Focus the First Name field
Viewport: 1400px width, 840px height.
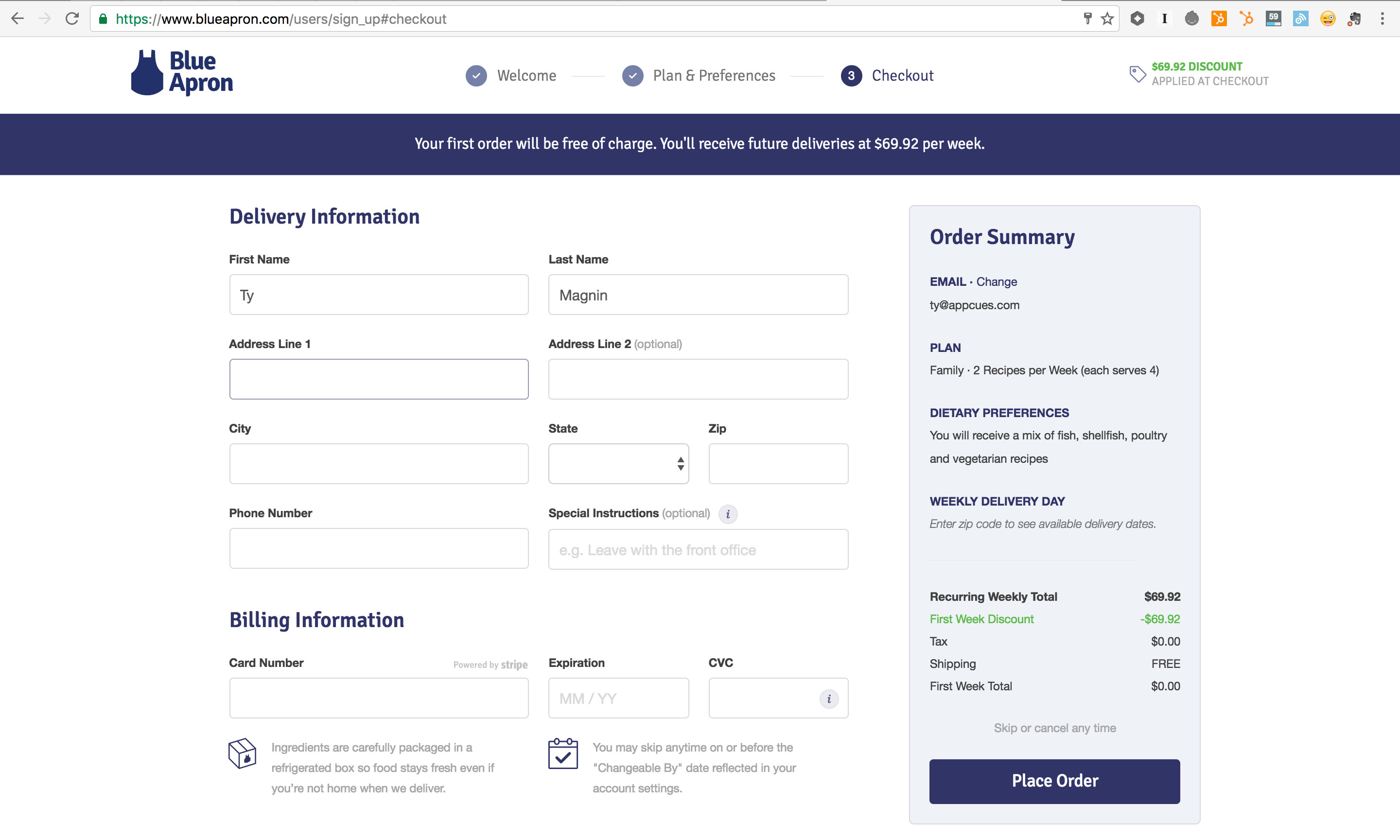(379, 295)
